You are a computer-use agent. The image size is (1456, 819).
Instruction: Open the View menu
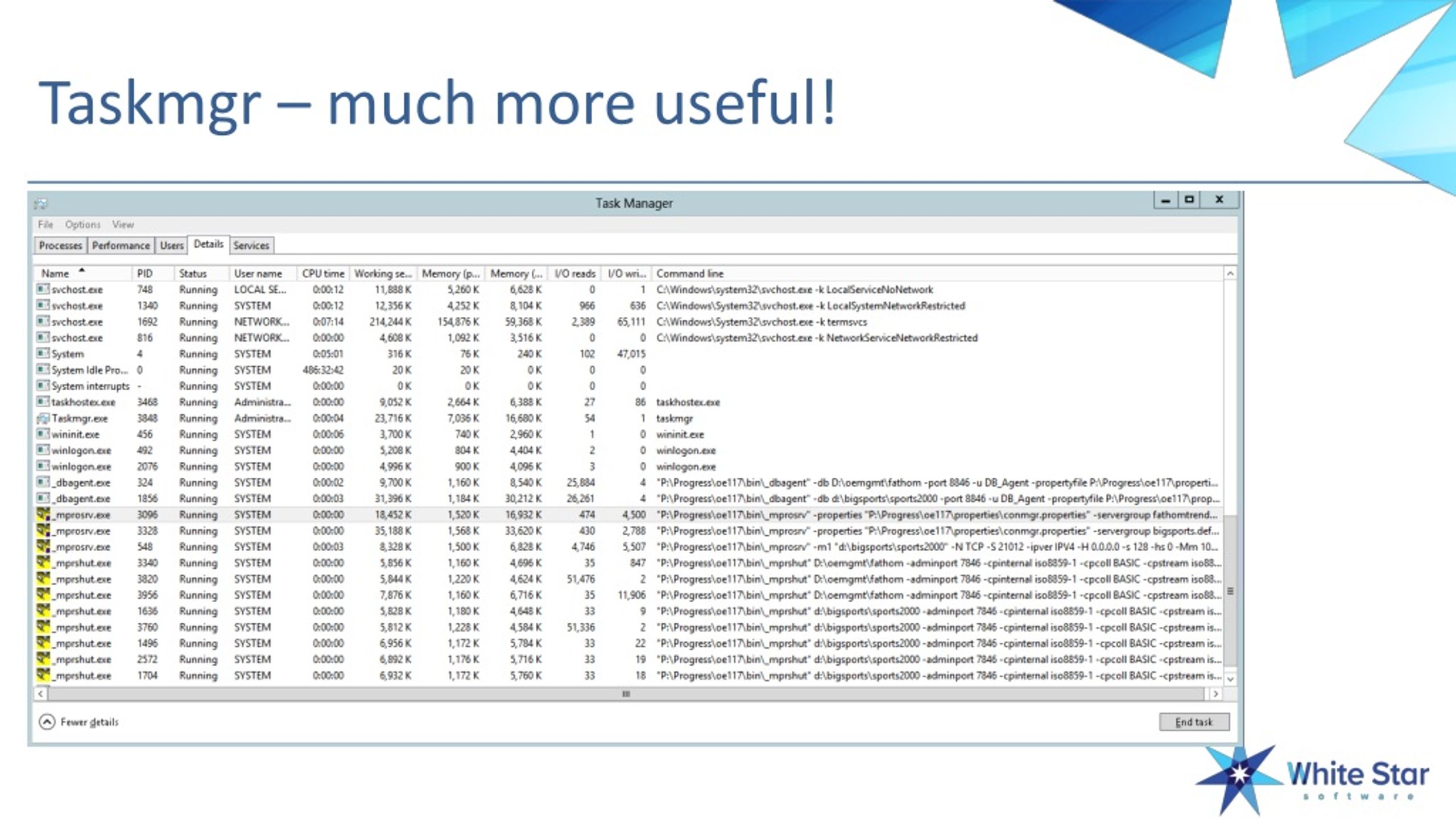pyautogui.click(x=123, y=224)
